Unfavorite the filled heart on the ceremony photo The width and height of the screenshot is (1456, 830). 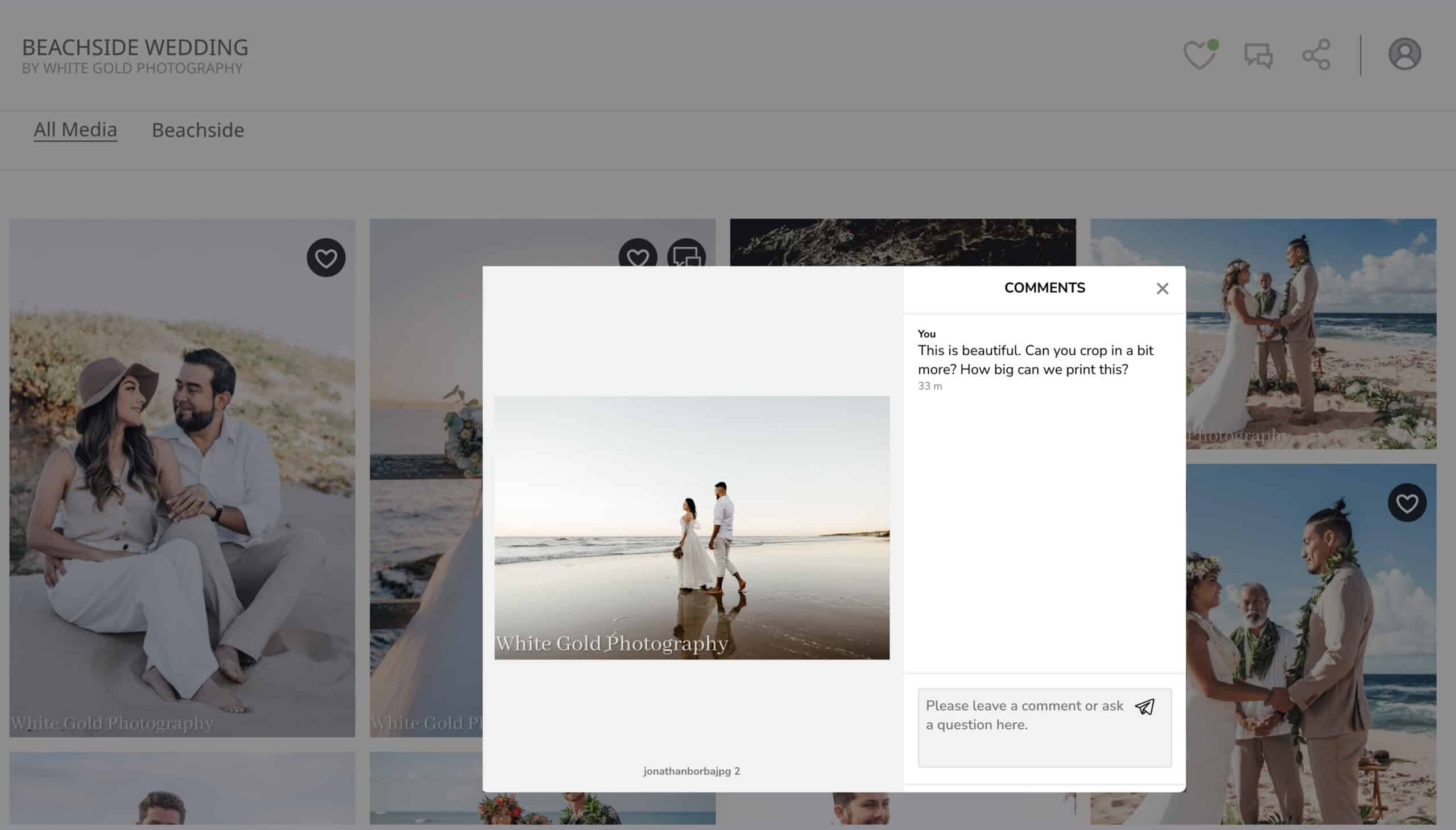click(1407, 502)
